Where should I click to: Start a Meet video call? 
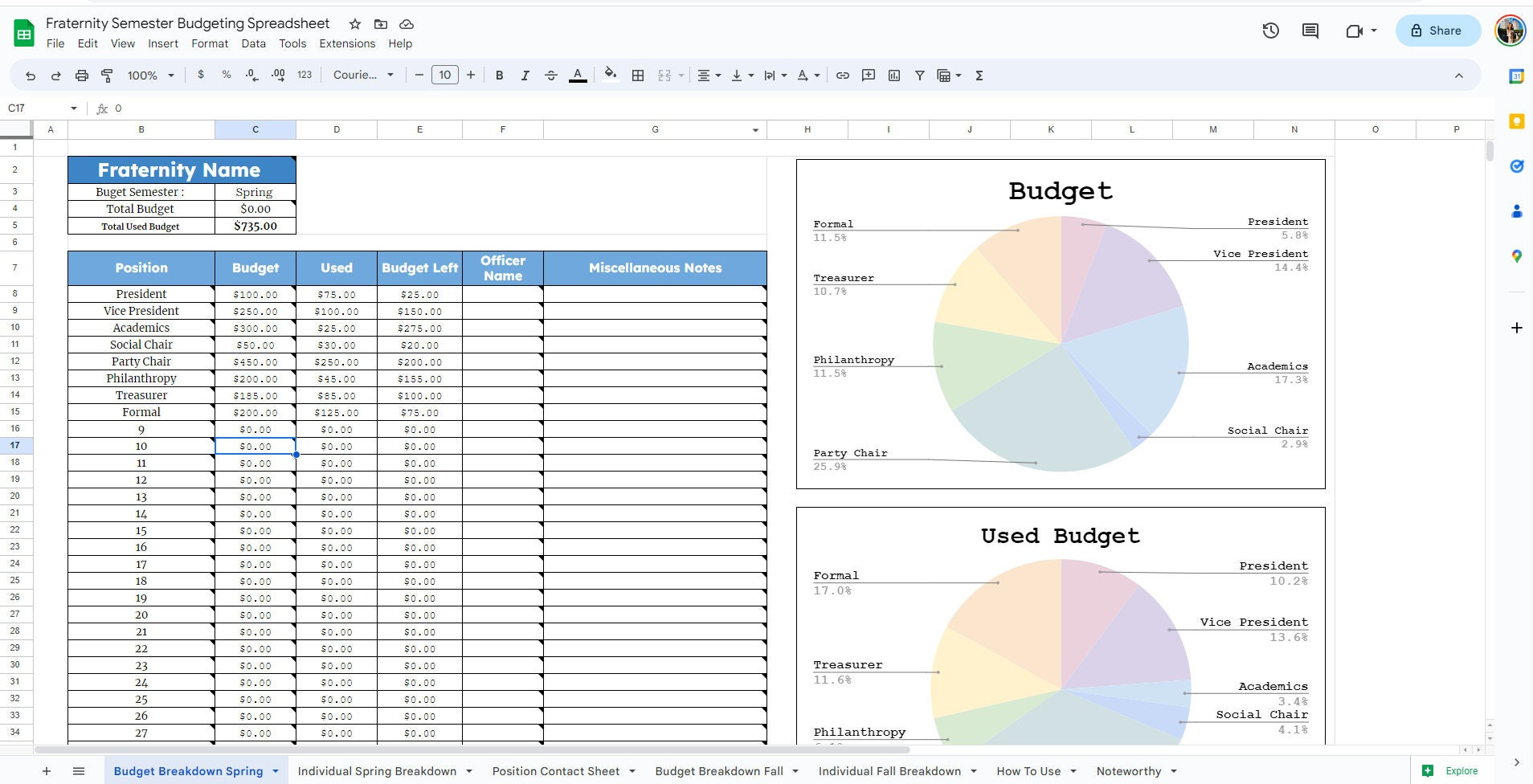pos(1355,31)
